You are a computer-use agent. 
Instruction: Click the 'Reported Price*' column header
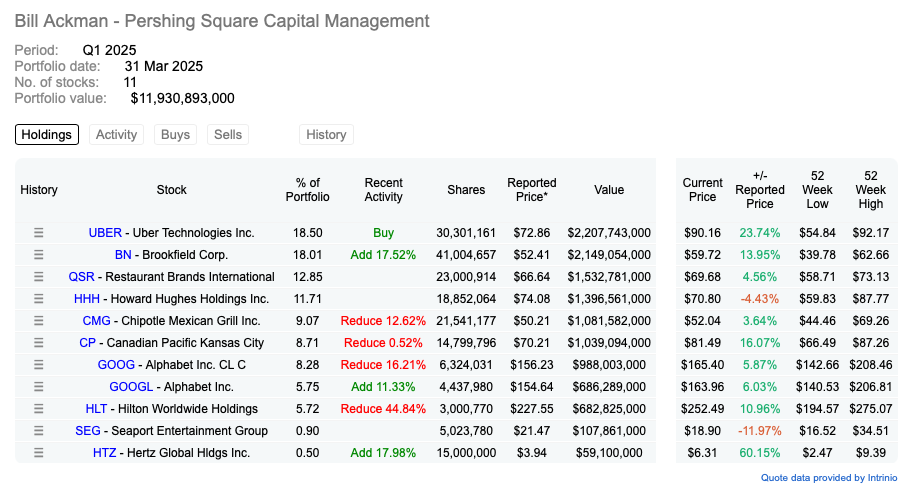pyautogui.click(x=532, y=190)
